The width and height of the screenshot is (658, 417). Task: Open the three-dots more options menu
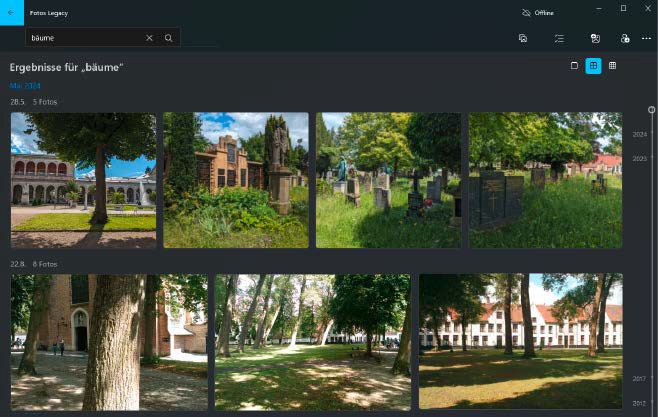pyautogui.click(x=646, y=38)
